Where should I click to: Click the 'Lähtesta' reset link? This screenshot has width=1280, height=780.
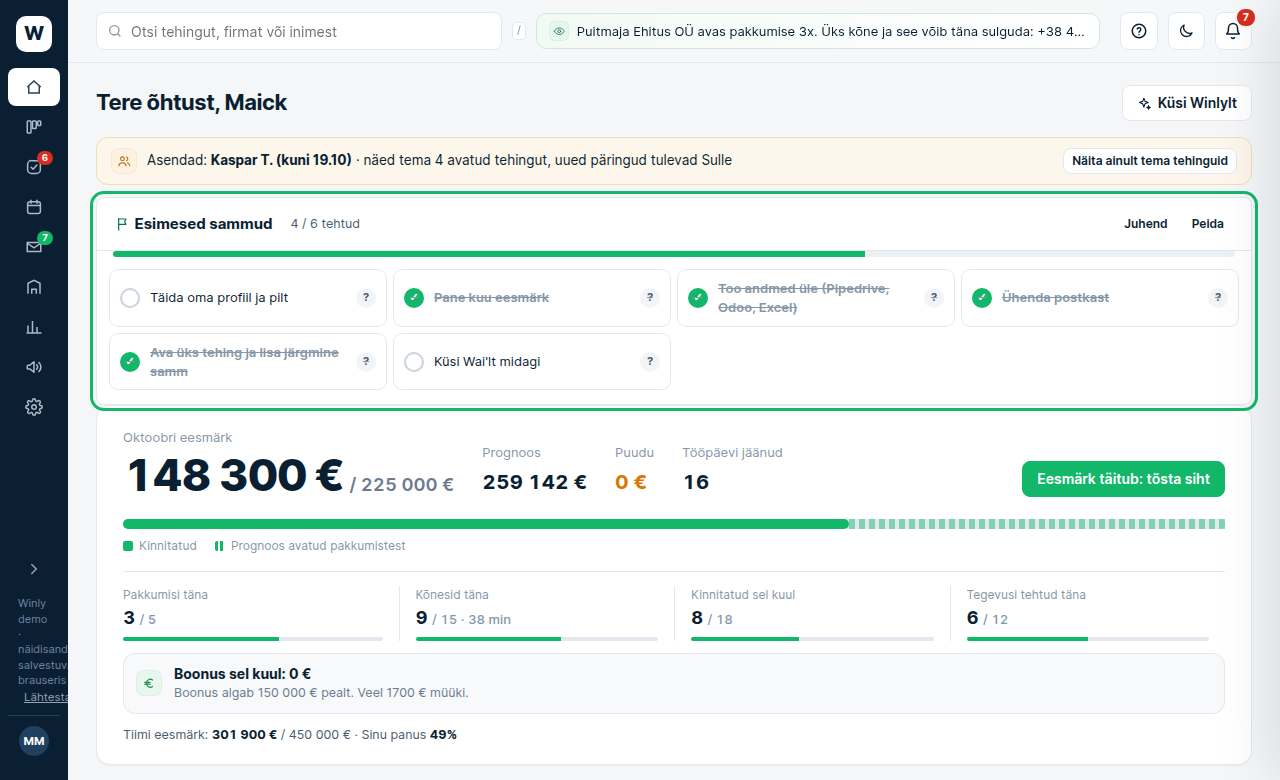(47, 697)
